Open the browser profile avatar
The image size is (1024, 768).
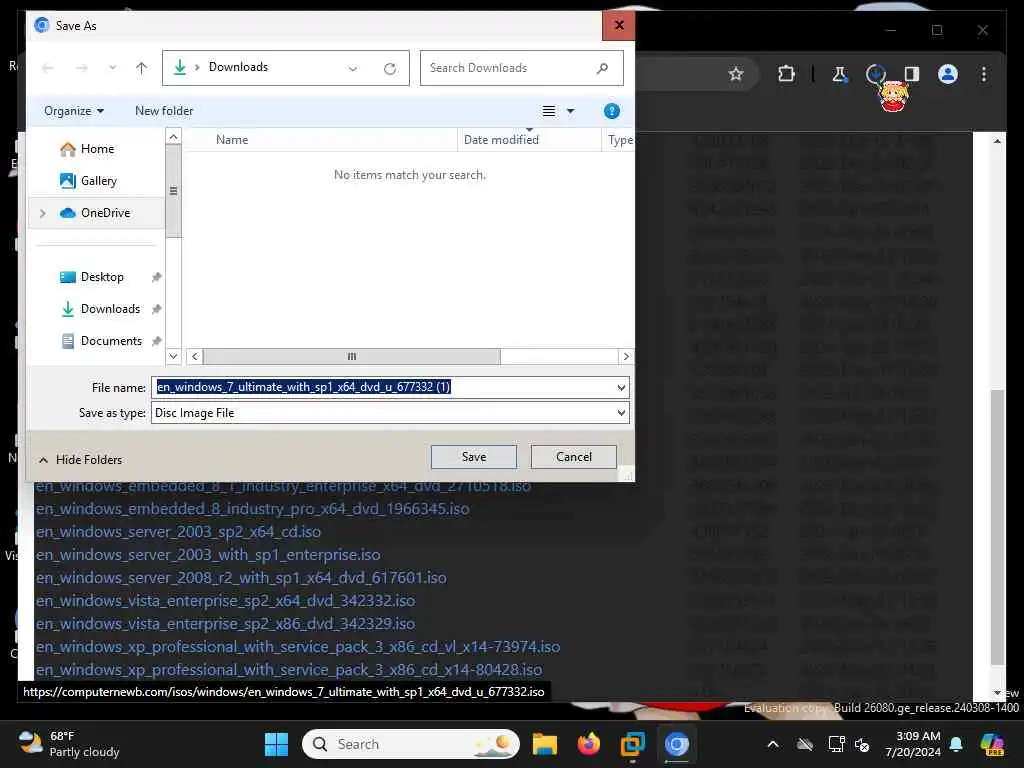948,74
